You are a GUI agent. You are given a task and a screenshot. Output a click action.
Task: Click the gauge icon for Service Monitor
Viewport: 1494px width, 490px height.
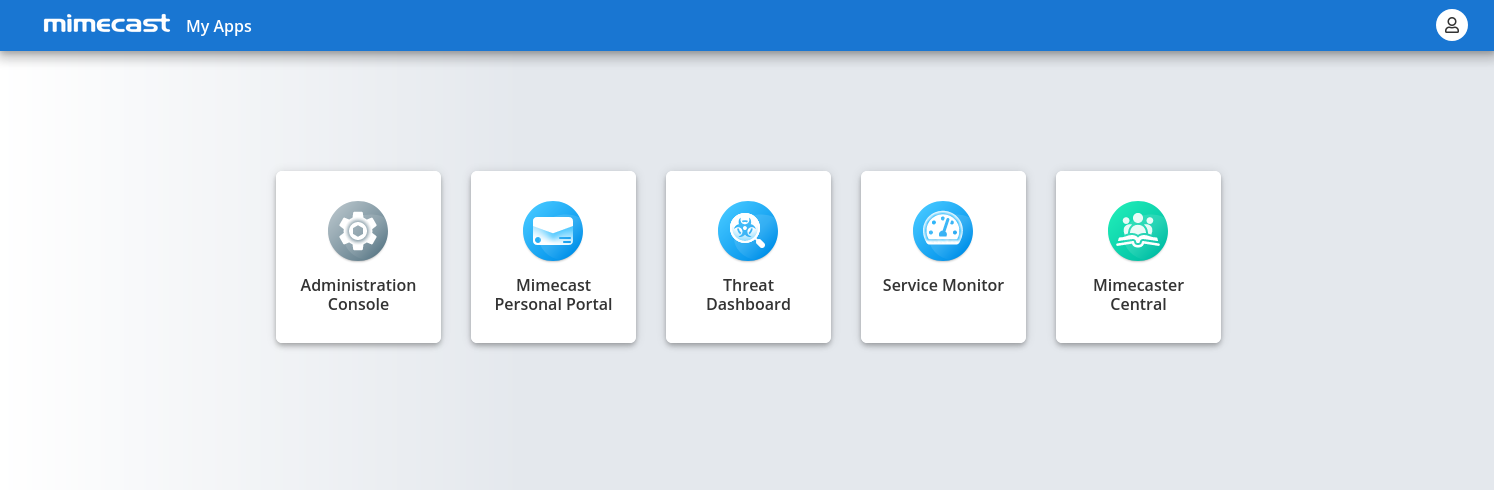point(943,232)
